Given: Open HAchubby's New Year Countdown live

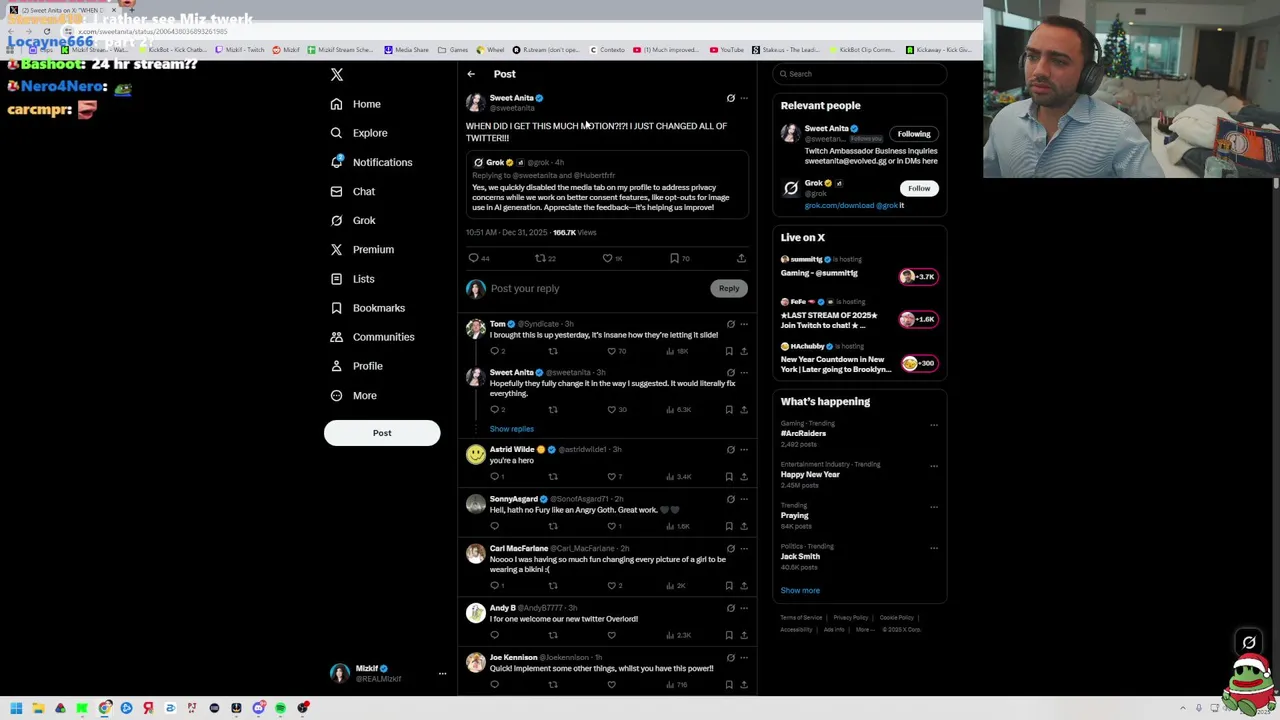Looking at the screenshot, I should (x=860, y=359).
